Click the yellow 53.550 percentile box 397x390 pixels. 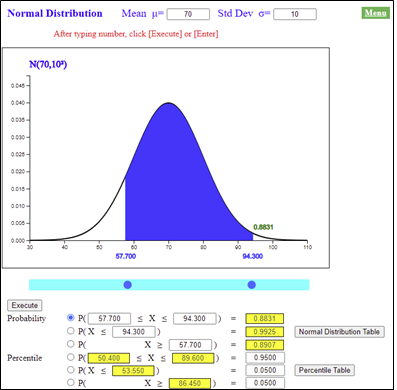pyautogui.click(x=133, y=371)
